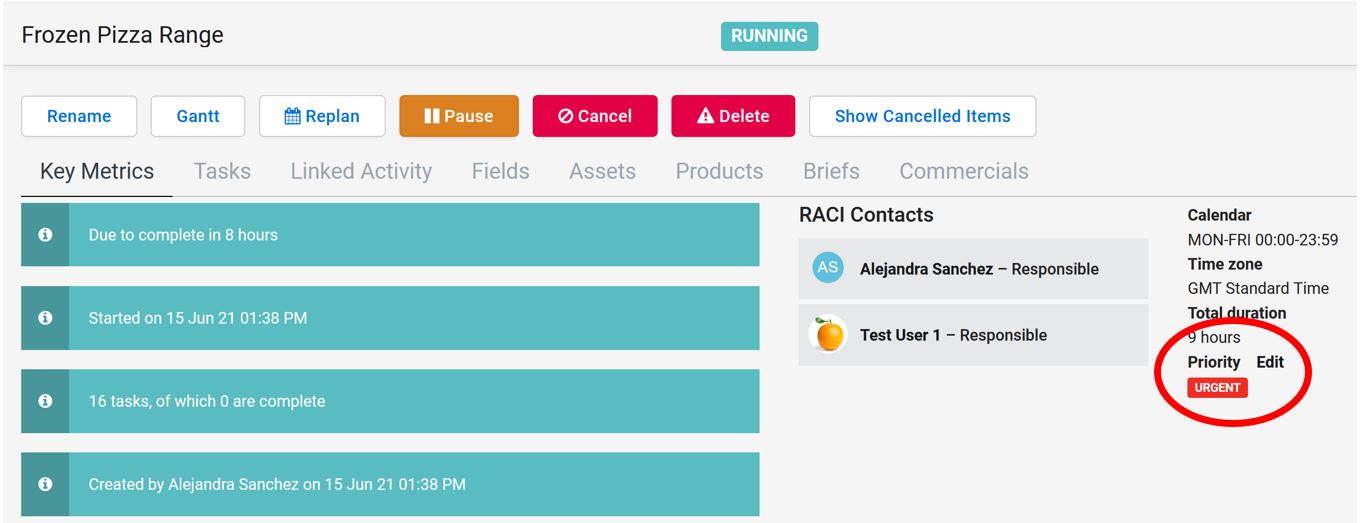The width and height of the screenshot is (1360, 523).
Task: Click Alejandra Sanchez's AS avatar icon
Action: [x=828, y=268]
